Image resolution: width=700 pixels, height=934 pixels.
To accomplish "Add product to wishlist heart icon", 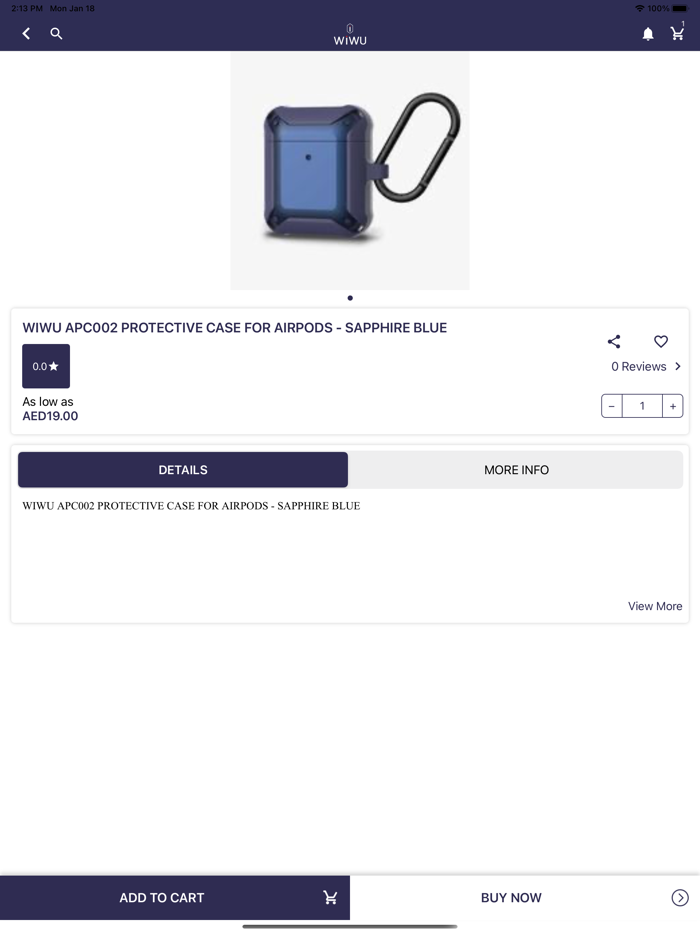I will (661, 341).
